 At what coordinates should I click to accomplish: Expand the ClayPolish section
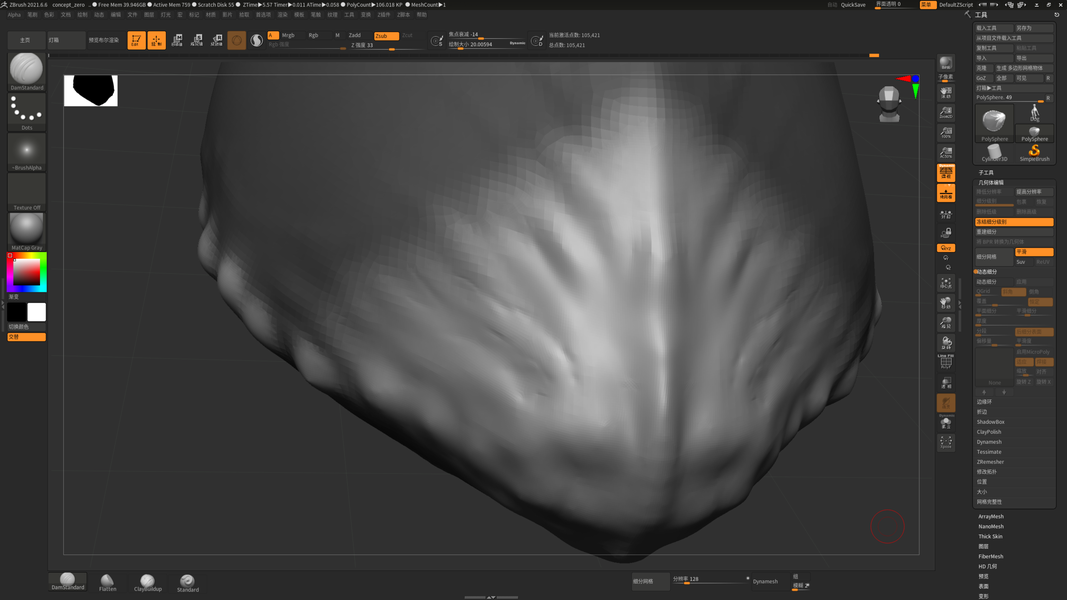[x=989, y=432]
